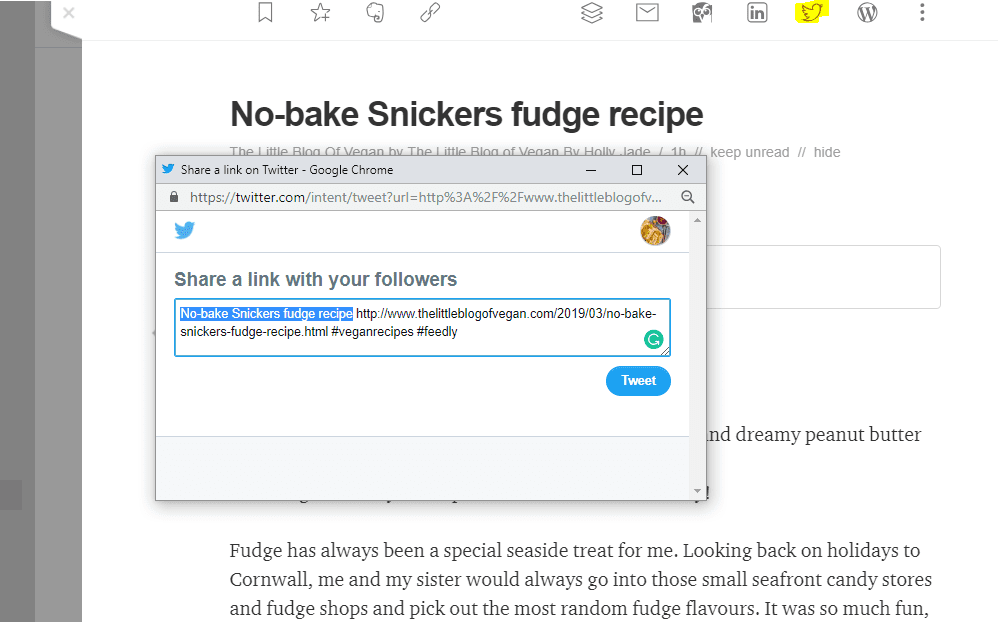This screenshot has height=622, width=998.
Task: Open the Twitter profile avatar menu
Action: [655, 230]
